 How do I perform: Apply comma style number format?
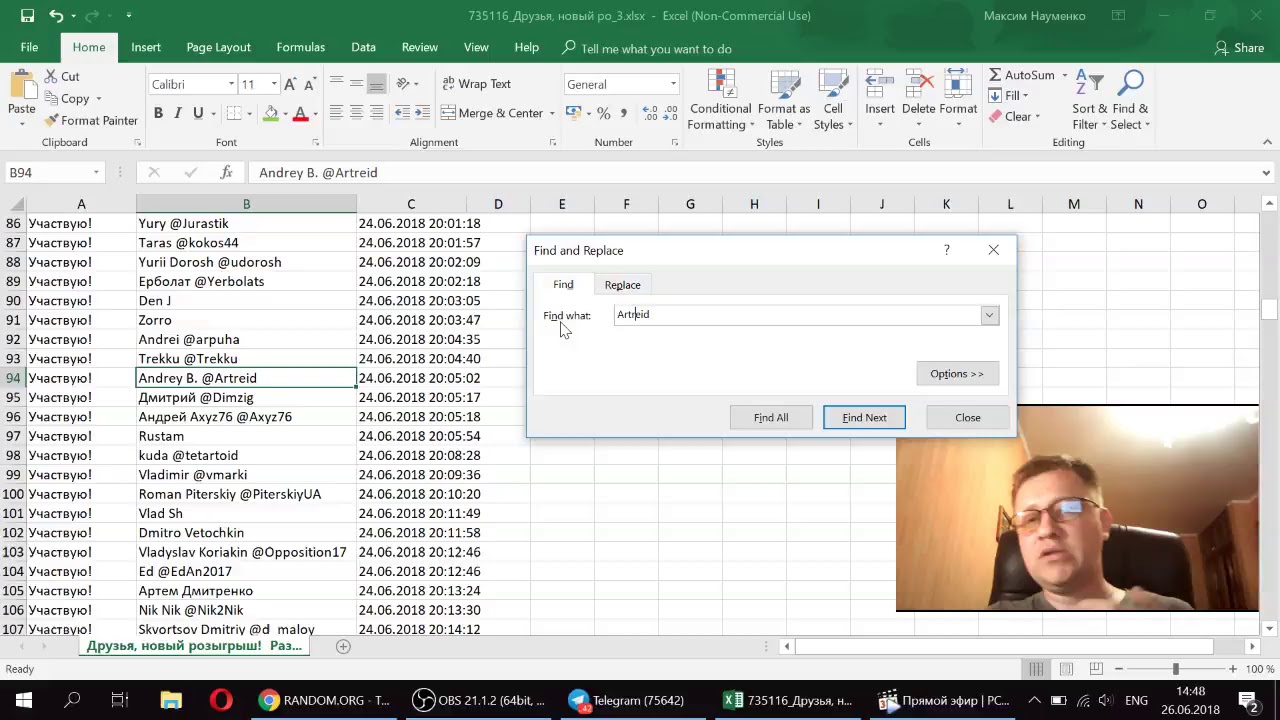tap(624, 113)
